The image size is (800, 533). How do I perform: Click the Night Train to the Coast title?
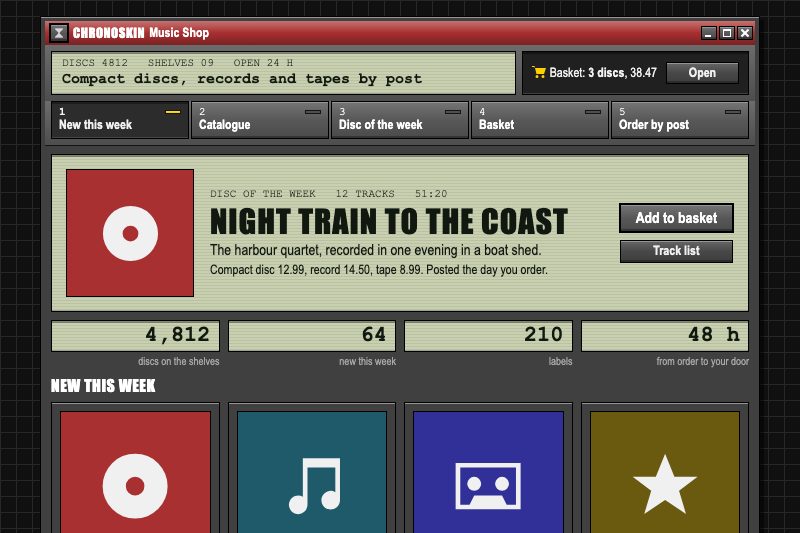389,221
